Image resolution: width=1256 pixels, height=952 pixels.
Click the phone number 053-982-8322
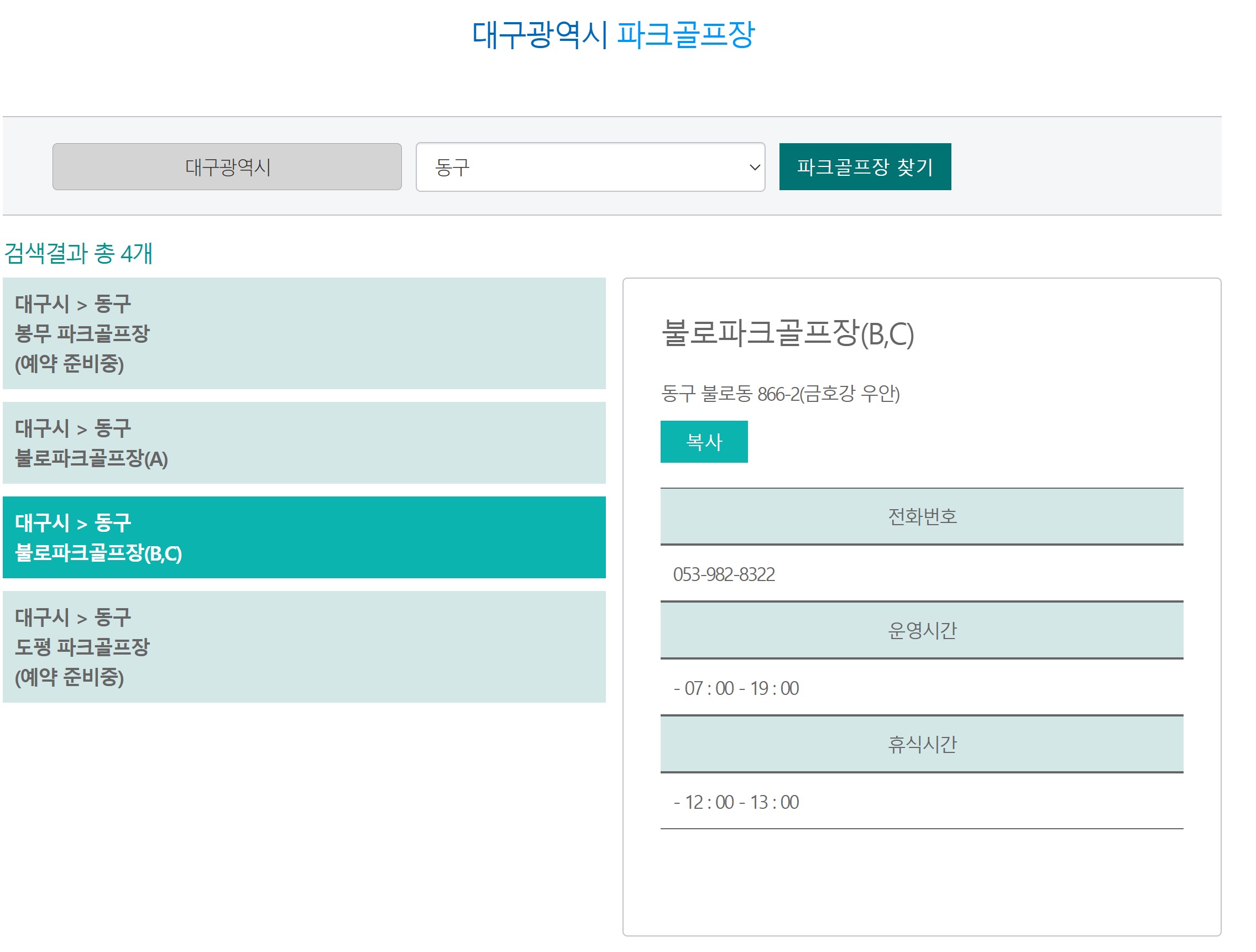(724, 574)
